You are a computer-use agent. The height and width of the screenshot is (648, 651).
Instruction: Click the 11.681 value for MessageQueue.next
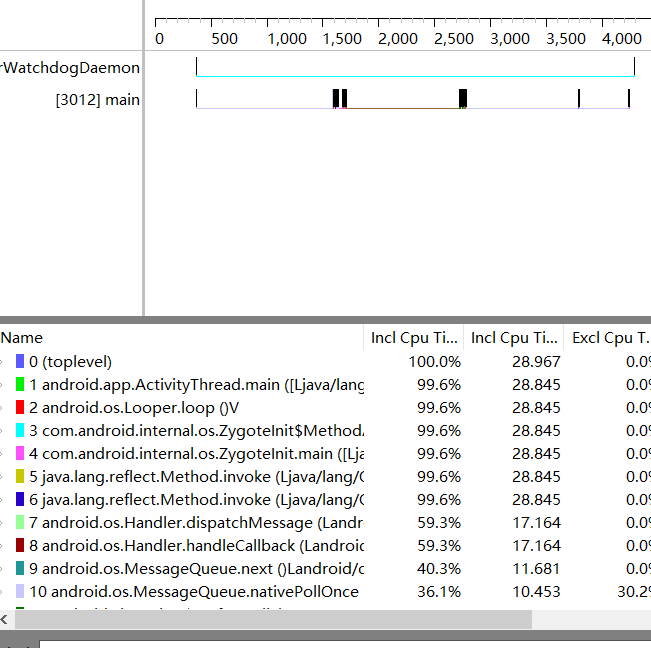point(536,569)
